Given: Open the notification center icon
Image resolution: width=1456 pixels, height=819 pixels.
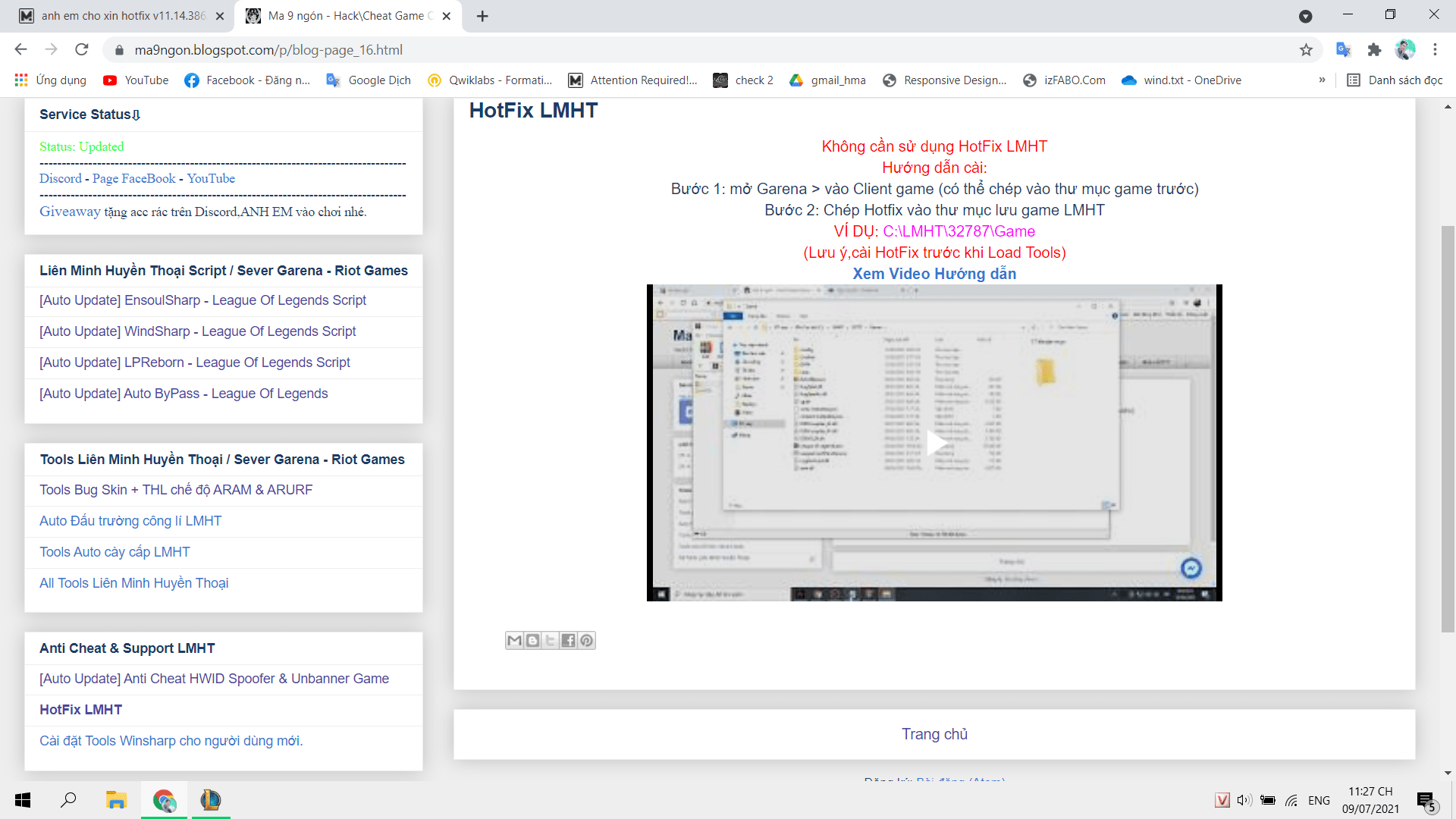Looking at the screenshot, I should tap(1426, 801).
